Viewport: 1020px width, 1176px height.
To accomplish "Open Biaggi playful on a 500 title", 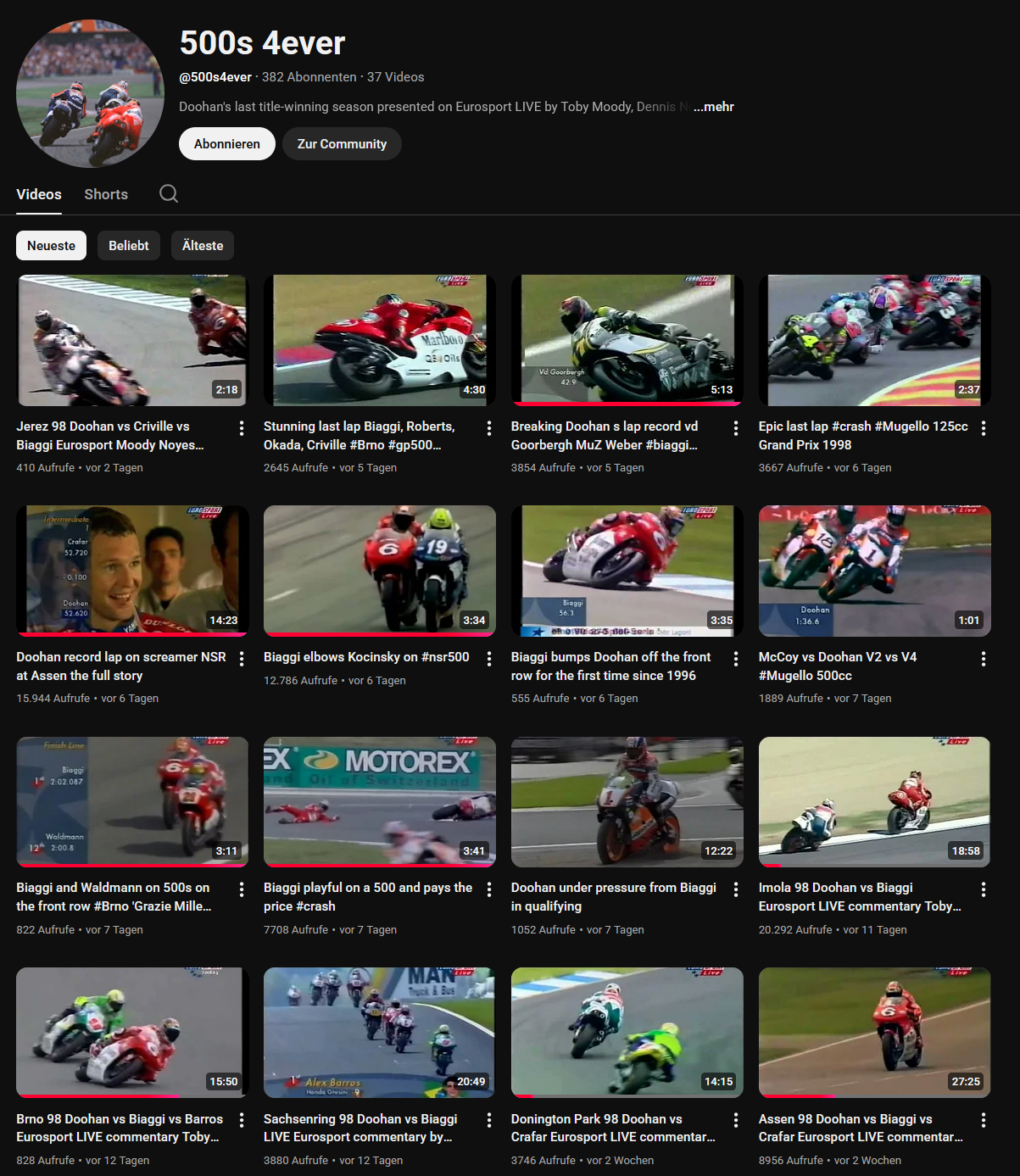I will pos(368,897).
